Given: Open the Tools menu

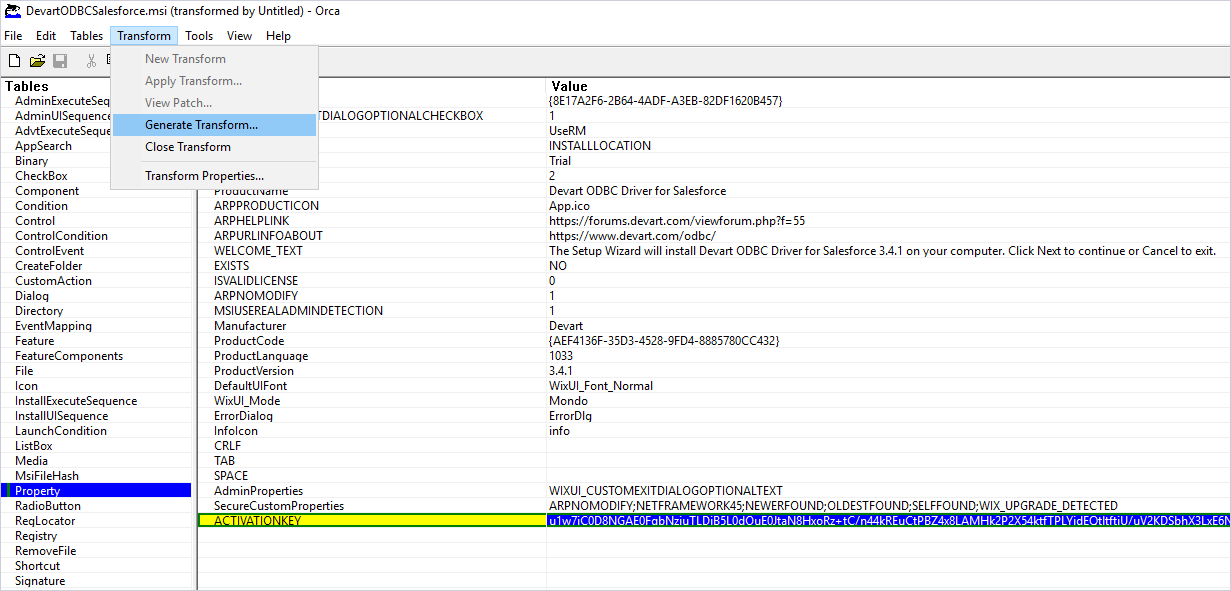Looking at the screenshot, I should (199, 35).
